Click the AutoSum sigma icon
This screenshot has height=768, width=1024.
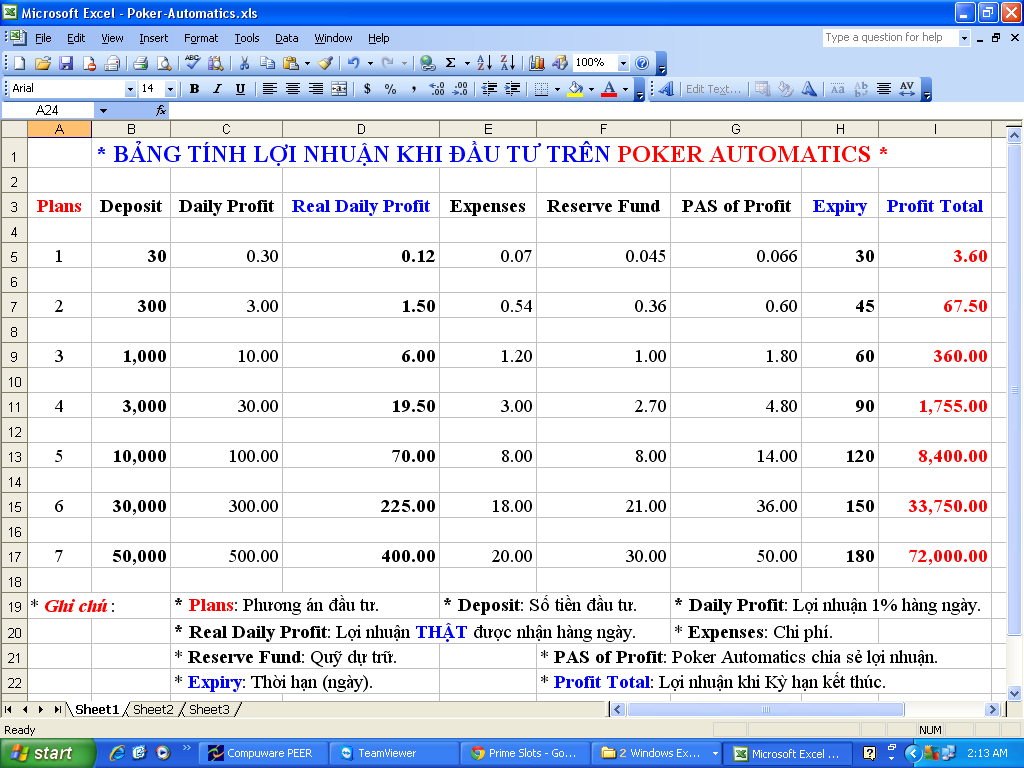[x=451, y=63]
